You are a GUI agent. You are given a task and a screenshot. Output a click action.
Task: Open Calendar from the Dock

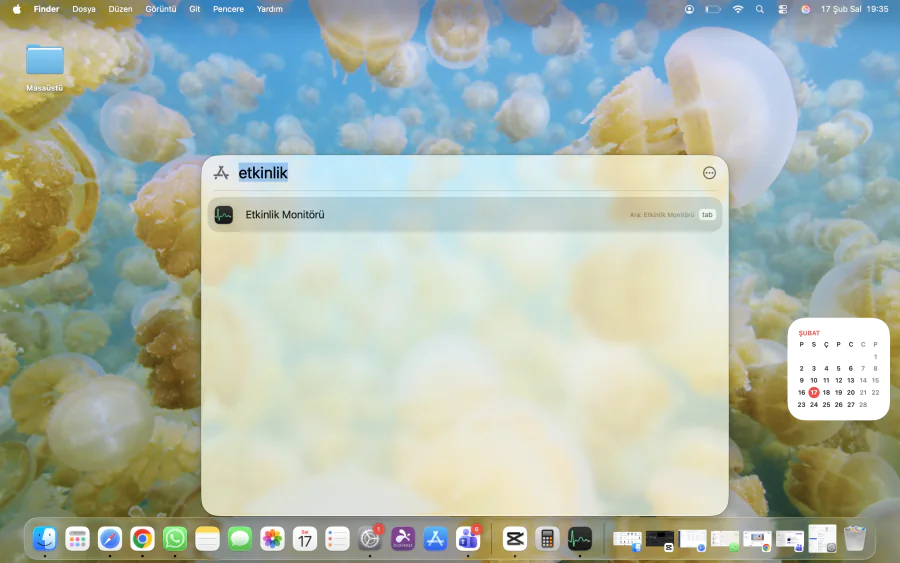pos(305,539)
